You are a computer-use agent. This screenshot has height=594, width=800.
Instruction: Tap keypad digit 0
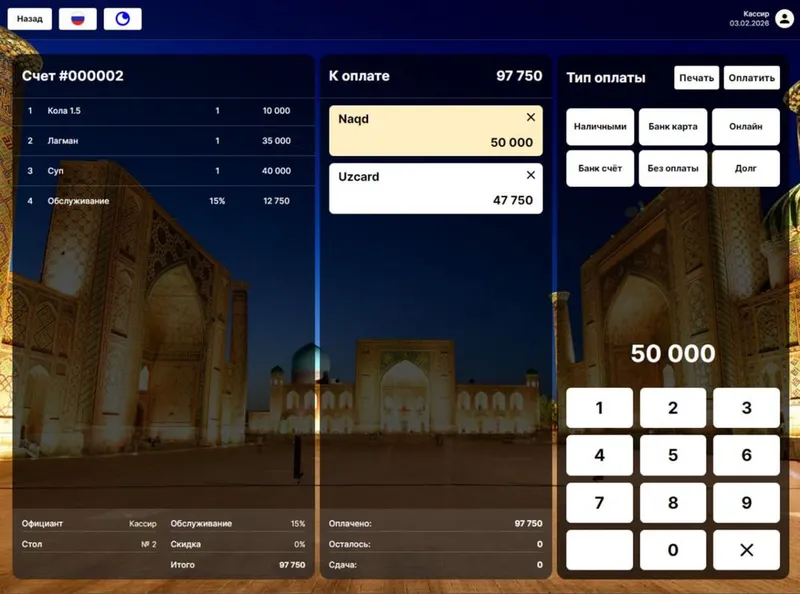coord(673,550)
